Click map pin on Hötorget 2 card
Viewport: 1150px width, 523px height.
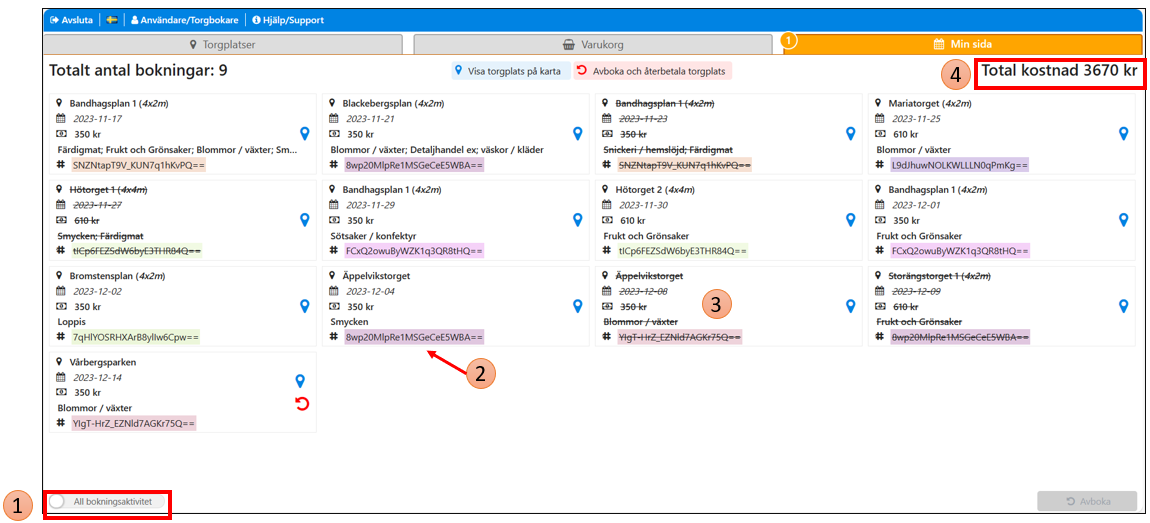coord(850,219)
